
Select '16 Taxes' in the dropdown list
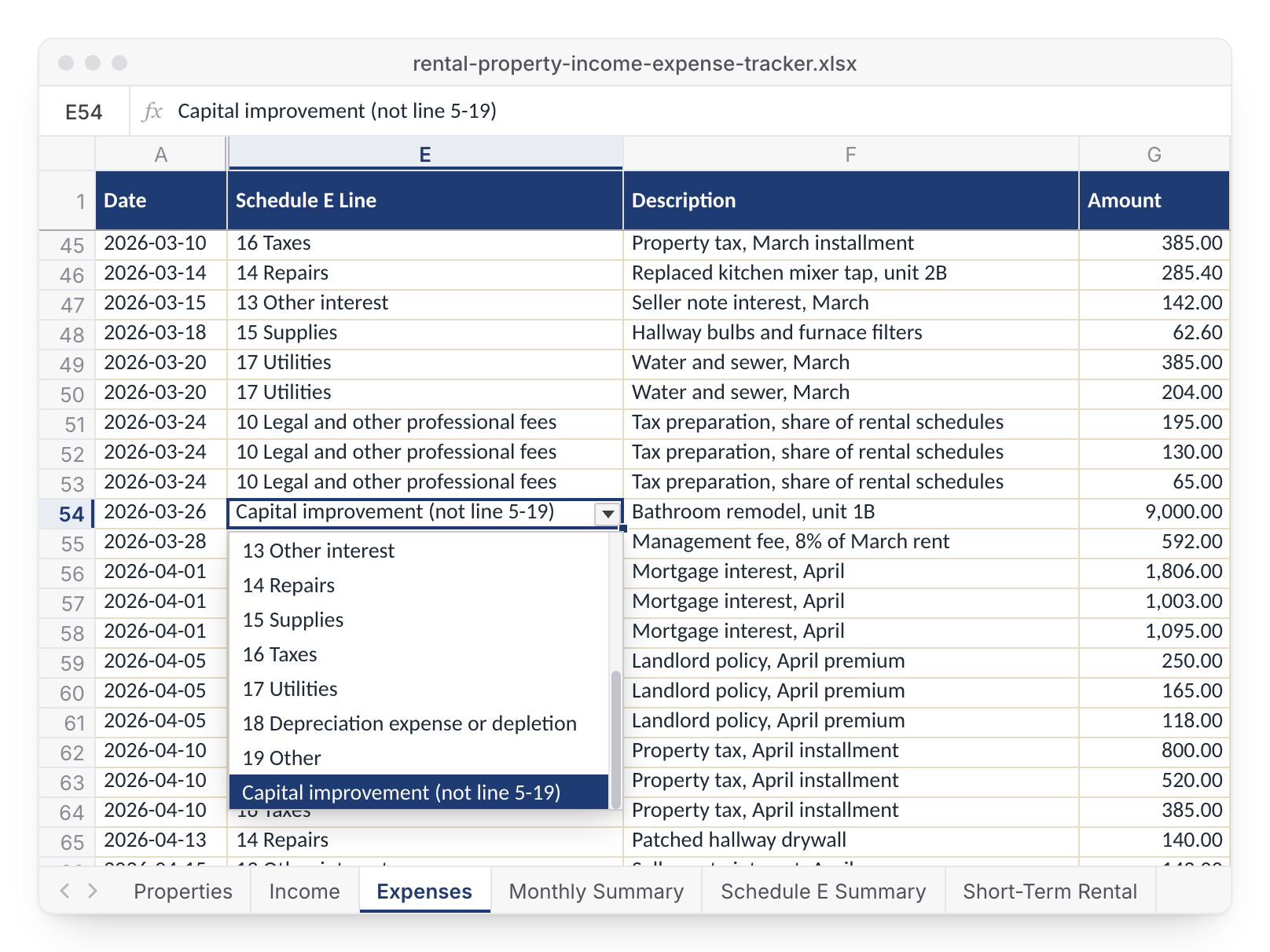(x=419, y=654)
